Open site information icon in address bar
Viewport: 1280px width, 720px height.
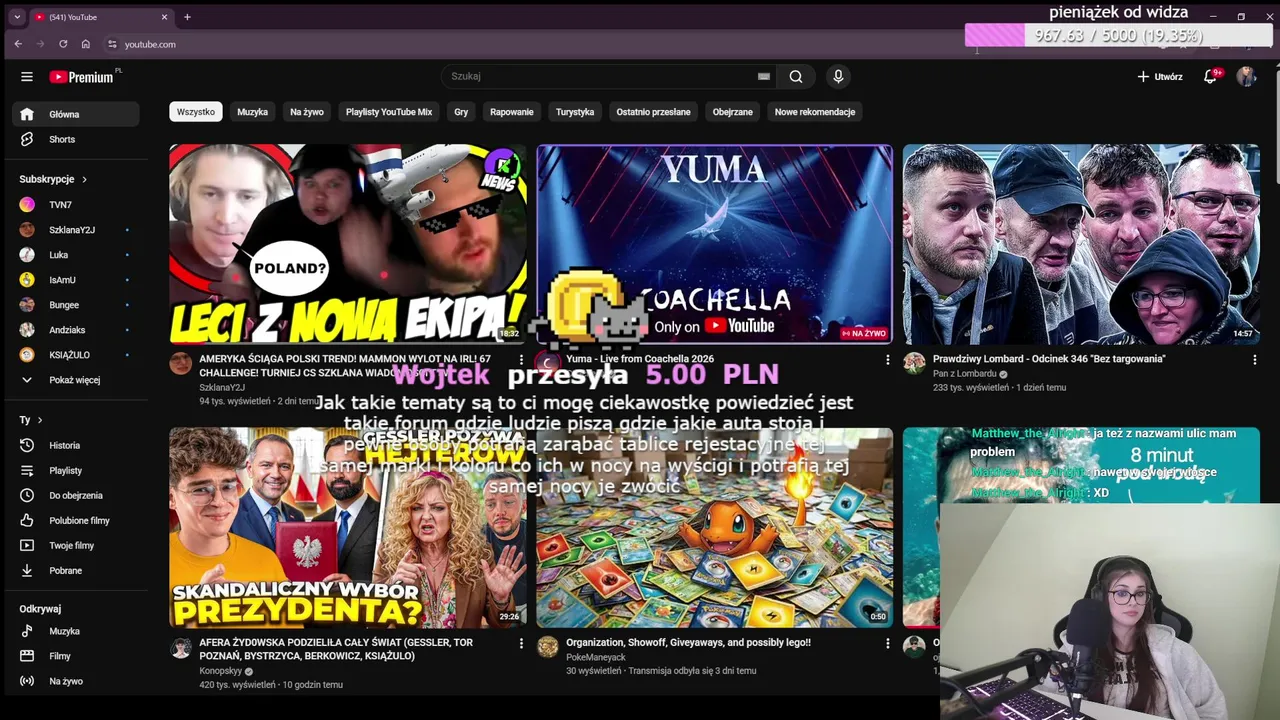point(112,44)
